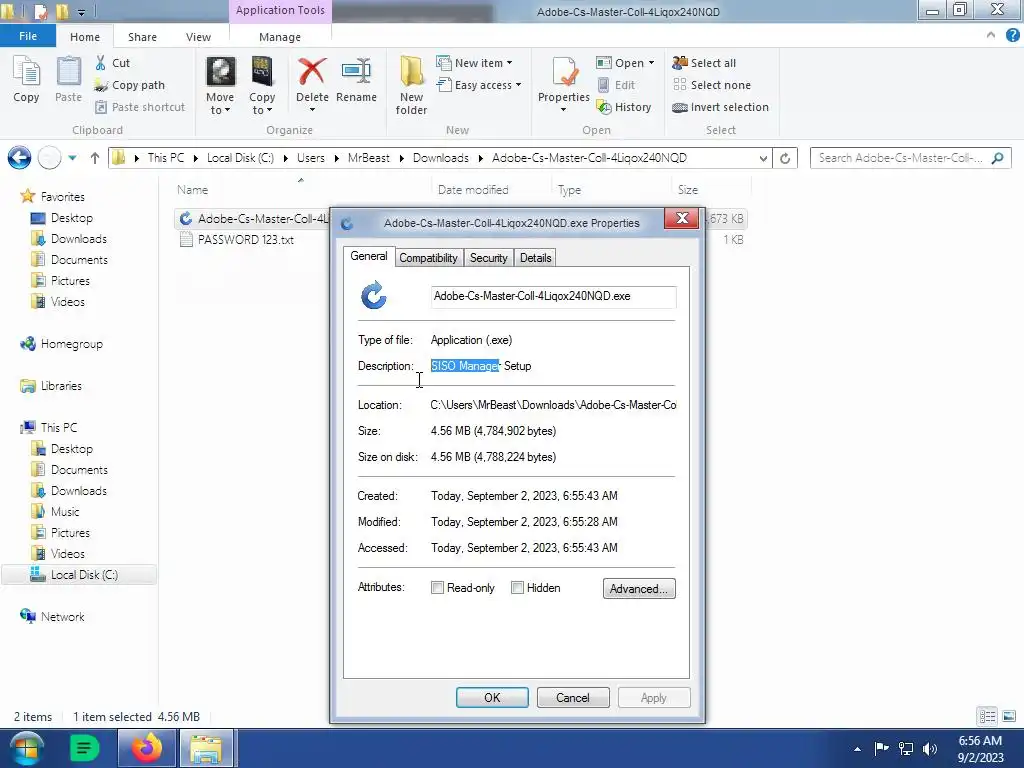Image resolution: width=1024 pixels, height=768 pixels.
Task: Click the Paste icon in ribbon
Action: coord(68,80)
